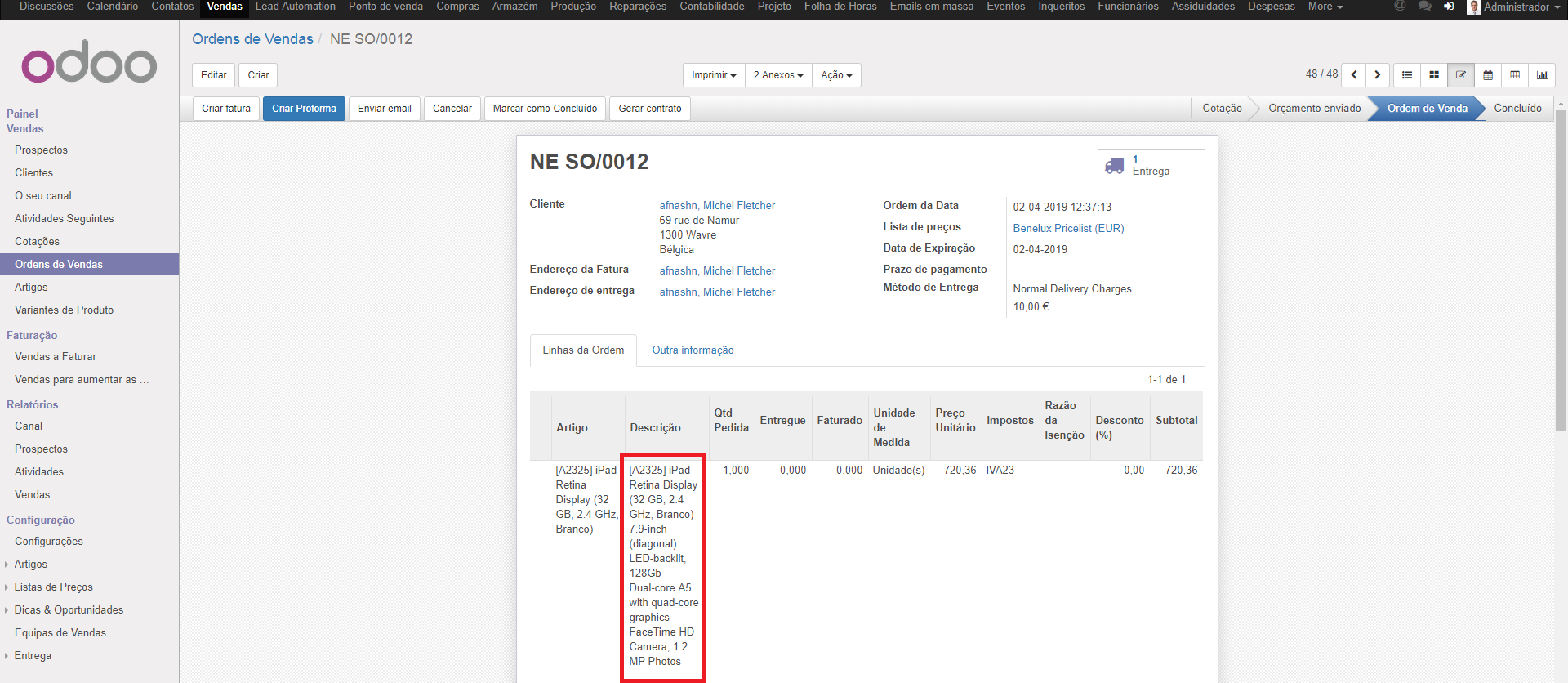Image resolution: width=1568 pixels, height=683 pixels.
Task: Open the Imprimir dropdown
Action: pos(714,75)
